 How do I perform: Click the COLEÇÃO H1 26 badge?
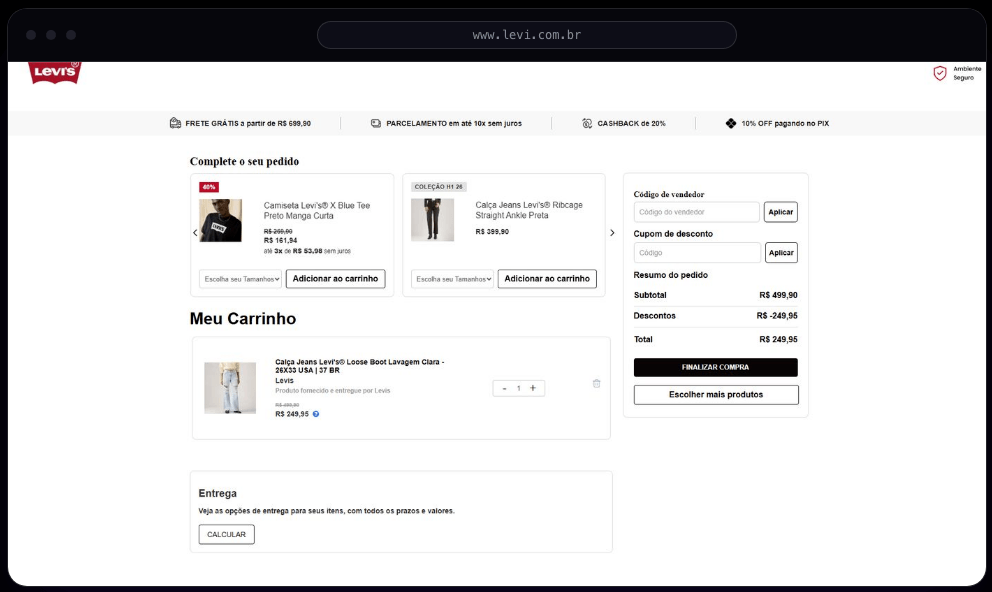point(438,187)
